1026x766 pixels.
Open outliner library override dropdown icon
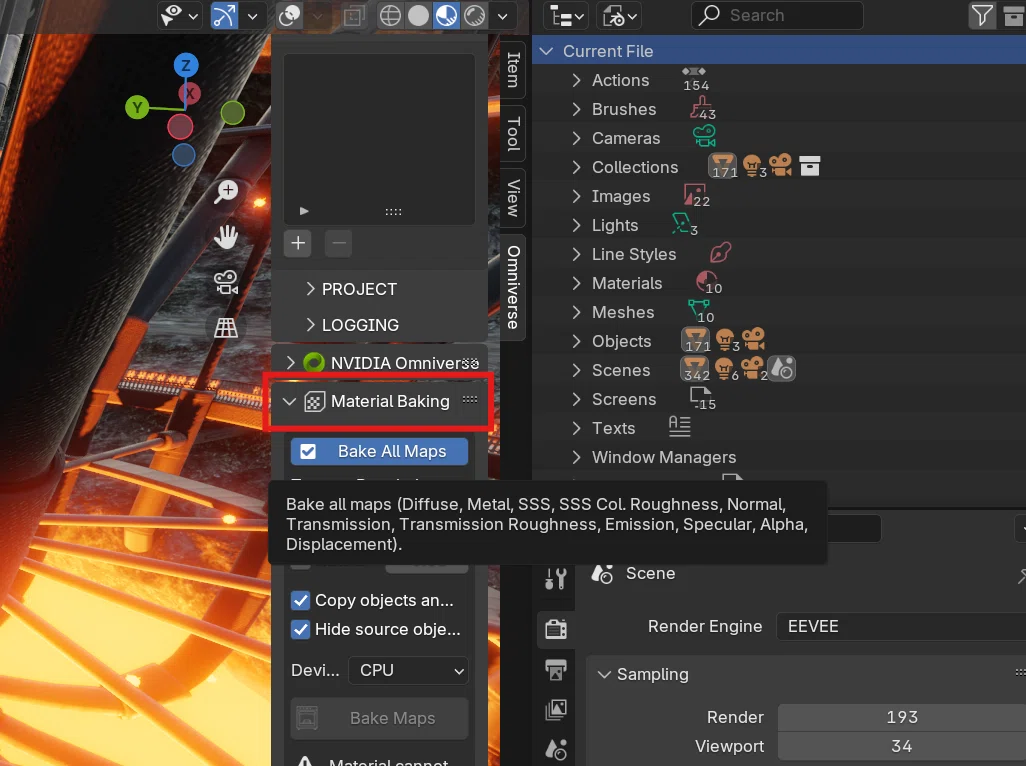(x=619, y=16)
